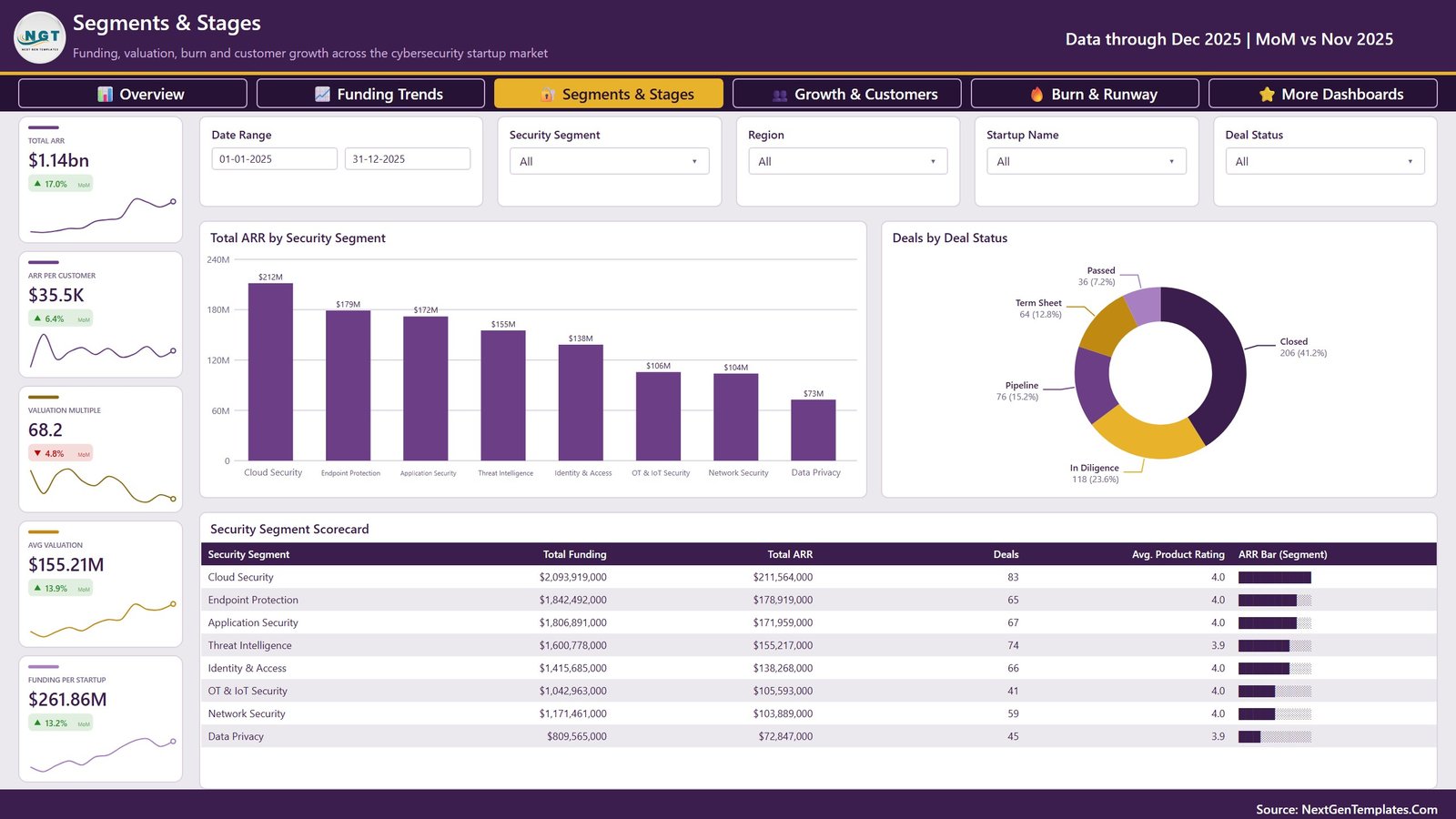Sort by ARR Bar (Segment) header
The width and height of the screenshot is (1456, 819).
tap(1282, 554)
